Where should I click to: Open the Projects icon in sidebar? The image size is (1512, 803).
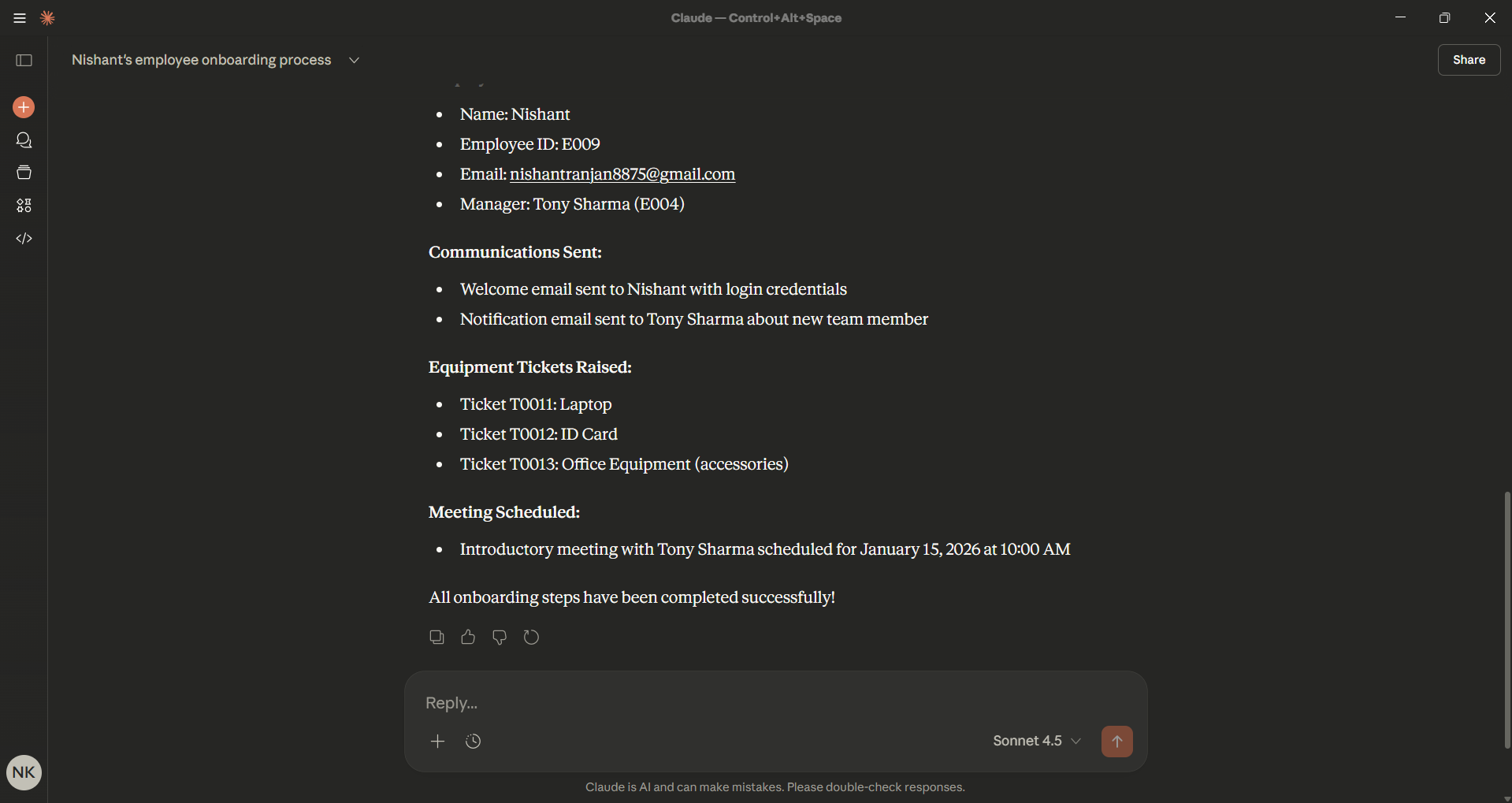(24, 173)
